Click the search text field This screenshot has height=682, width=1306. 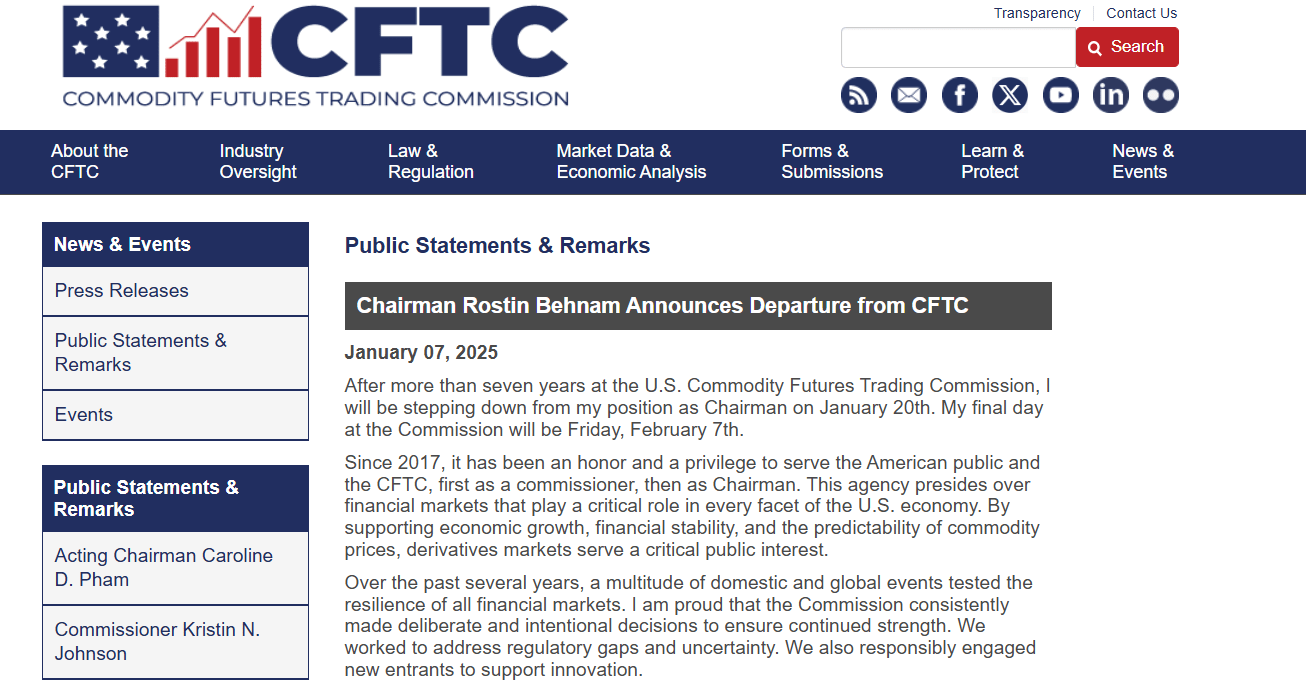click(958, 47)
